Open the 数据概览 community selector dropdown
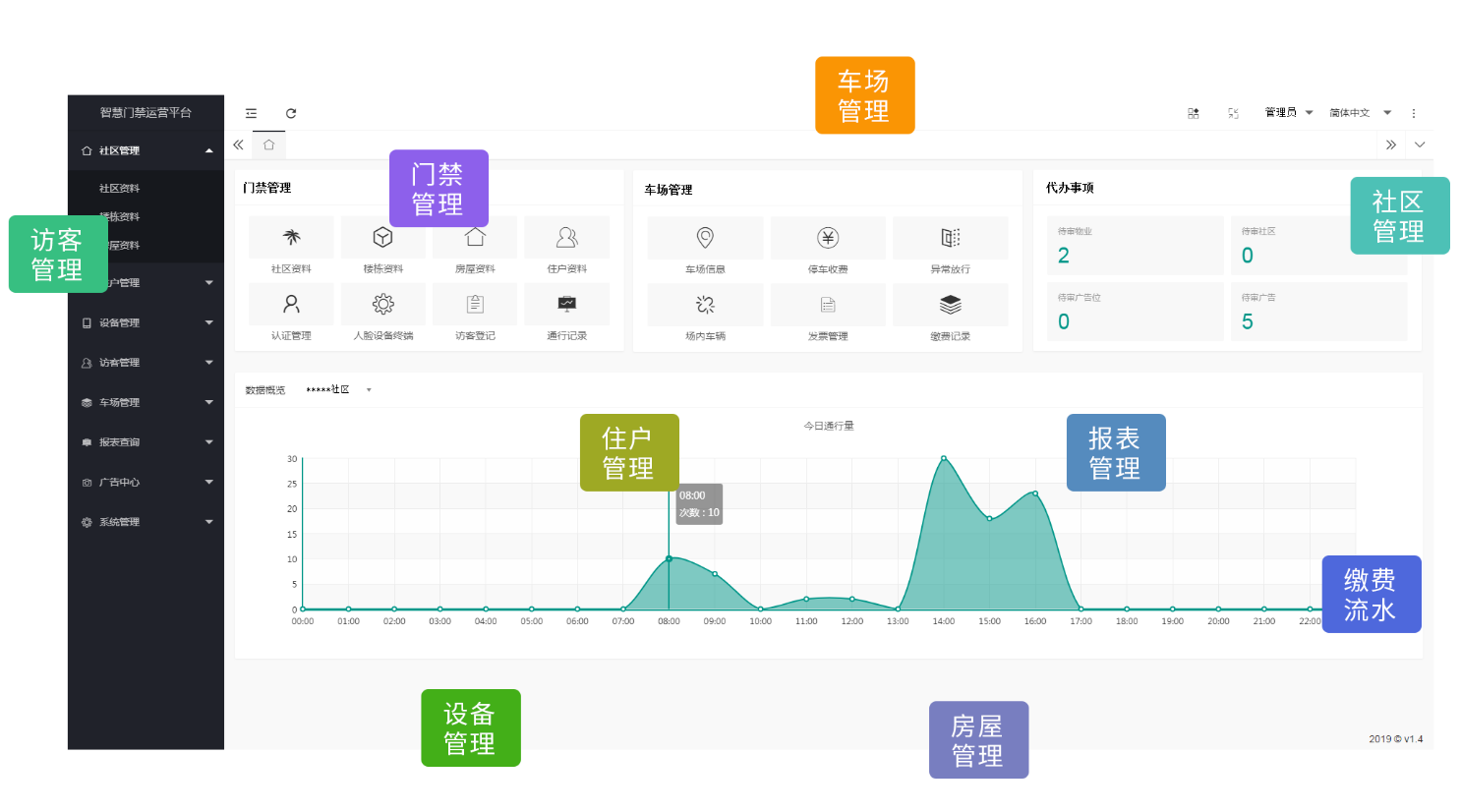Viewport: 1461px width, 812px height. click(x=337, y=390)
